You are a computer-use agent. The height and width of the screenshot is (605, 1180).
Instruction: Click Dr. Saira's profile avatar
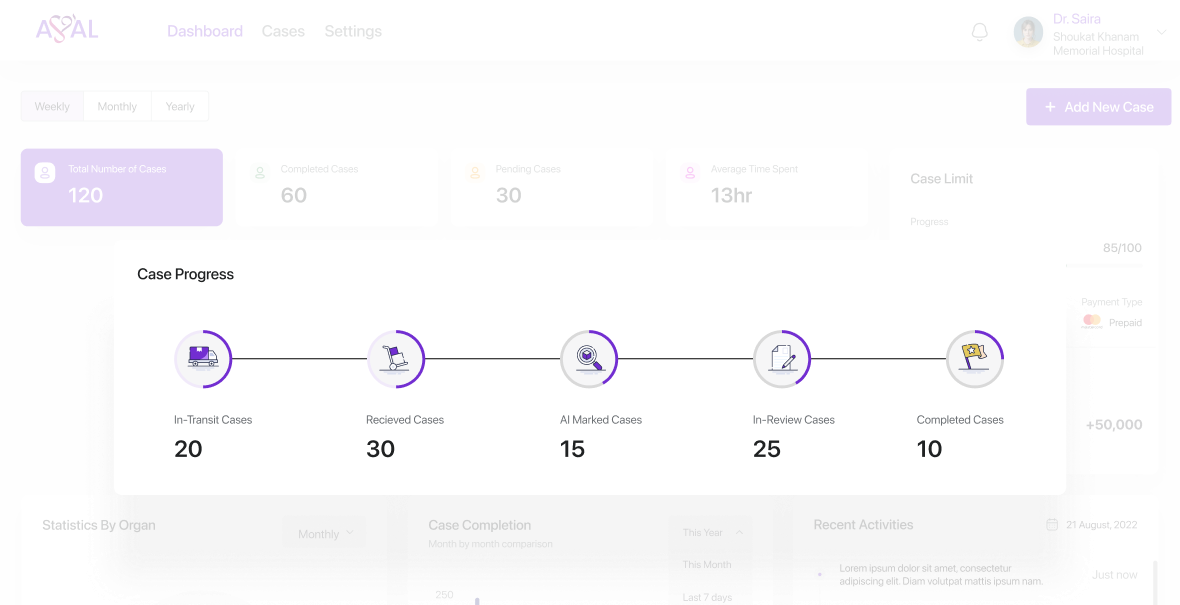coord(1028,32)
